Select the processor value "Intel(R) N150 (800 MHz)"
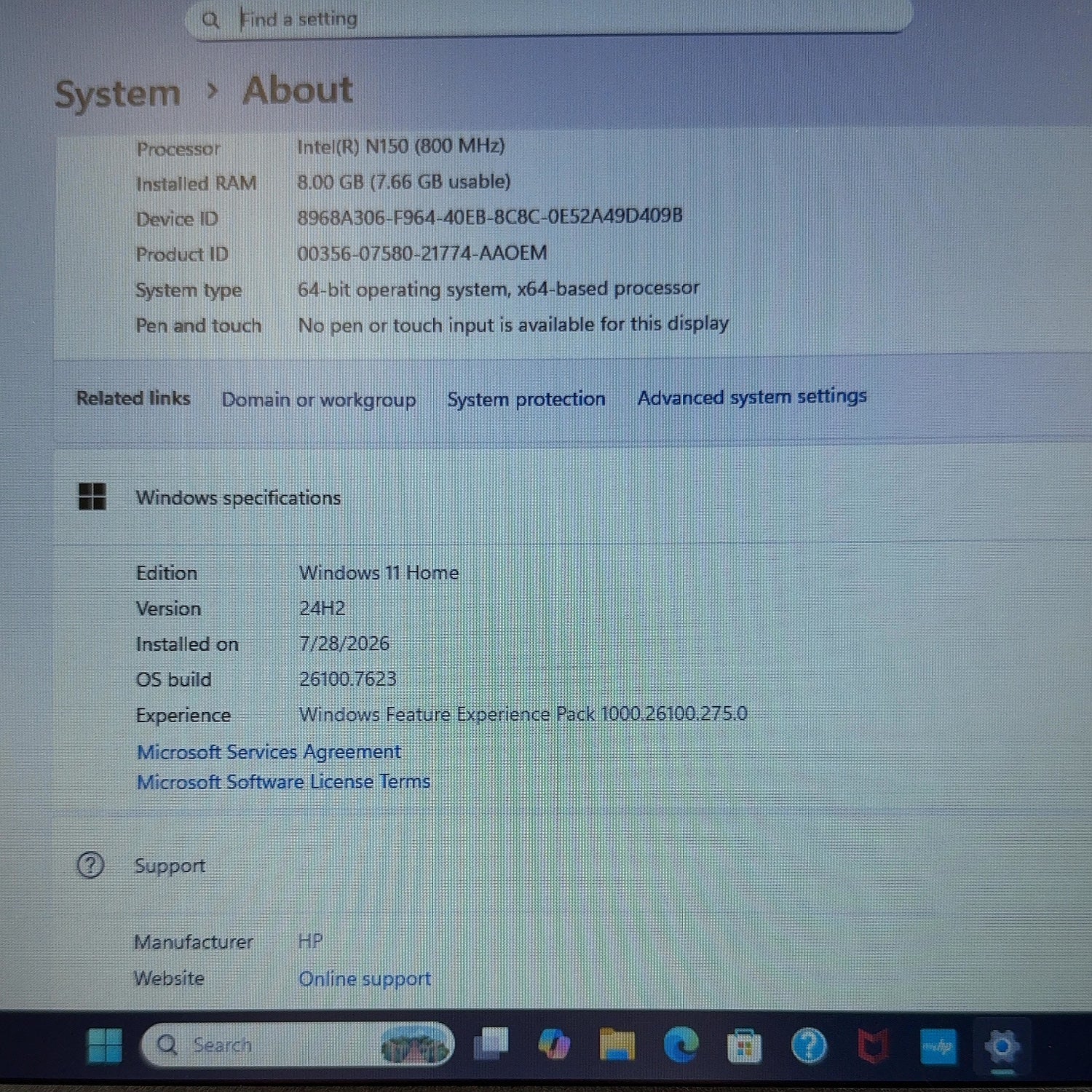The image size is (1092, 1092). pos(401,146)
